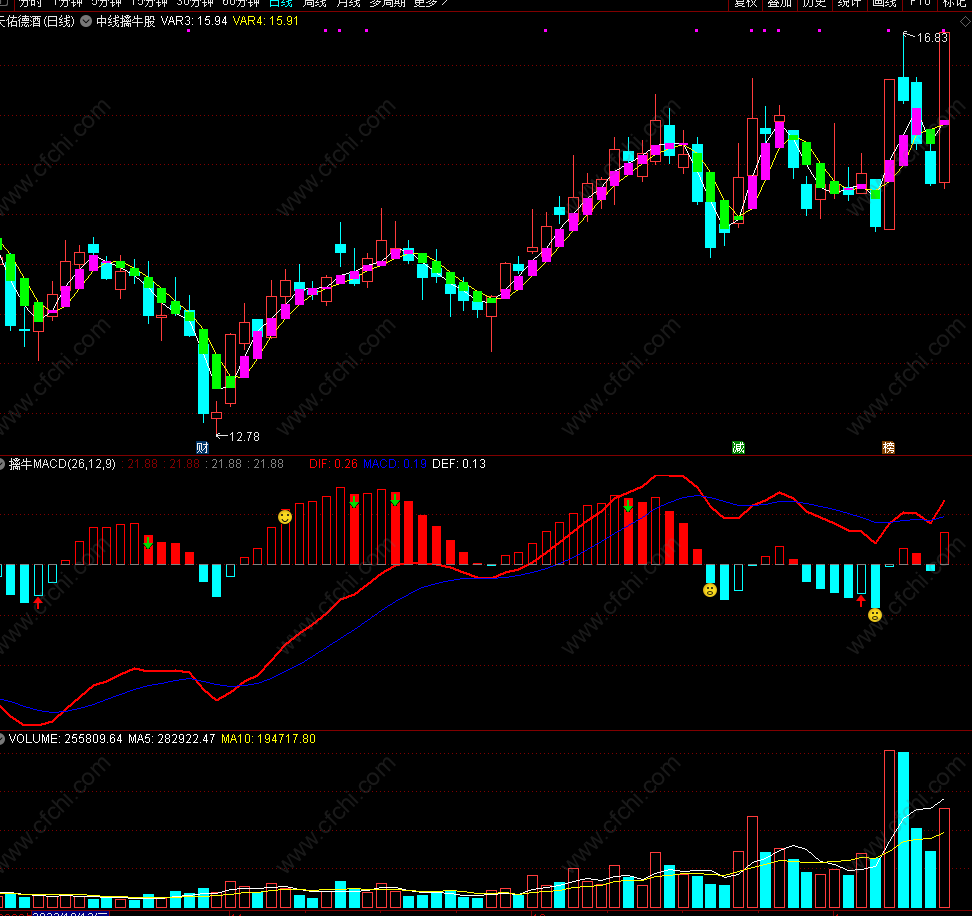
Task: Click the first red up arrow on MACD
Action: (x=38, y=602)
